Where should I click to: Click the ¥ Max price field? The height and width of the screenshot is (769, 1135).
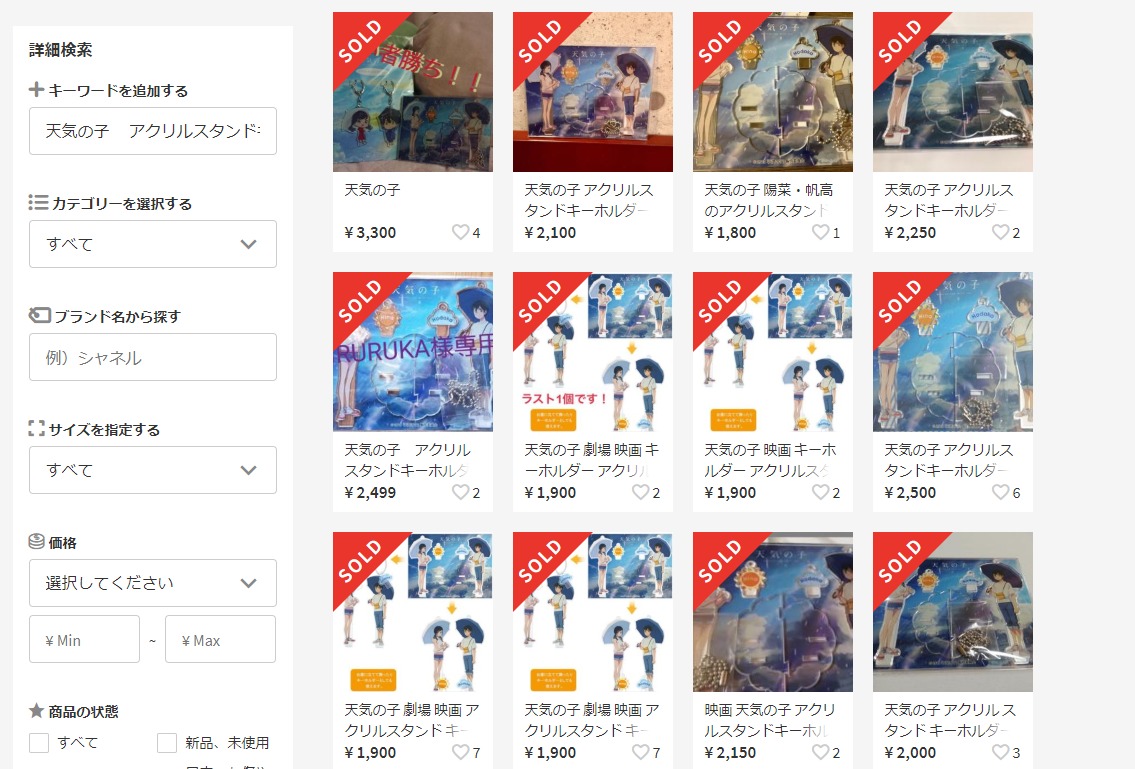click(x=220, y=639)
